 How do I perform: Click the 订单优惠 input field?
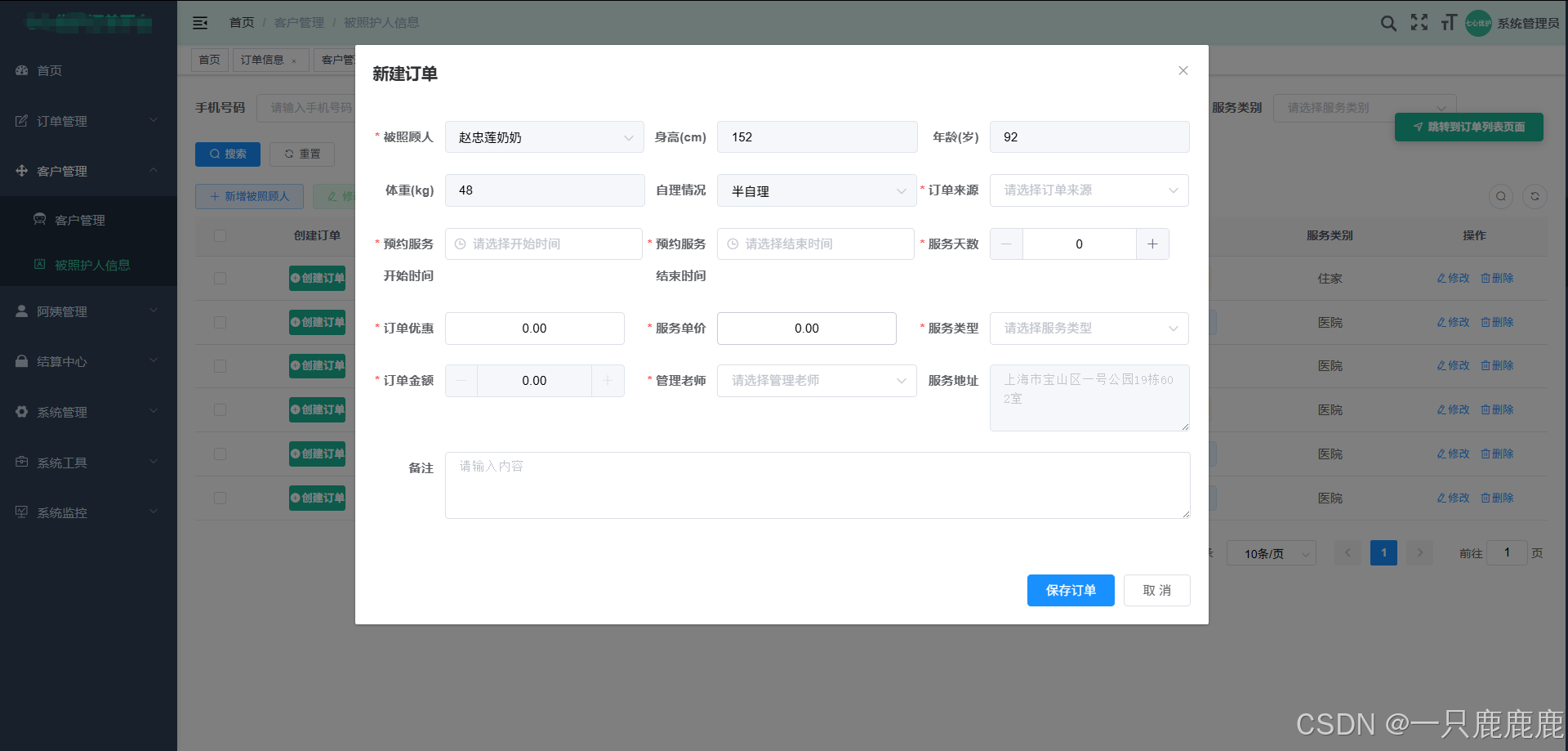click(535, 329)
